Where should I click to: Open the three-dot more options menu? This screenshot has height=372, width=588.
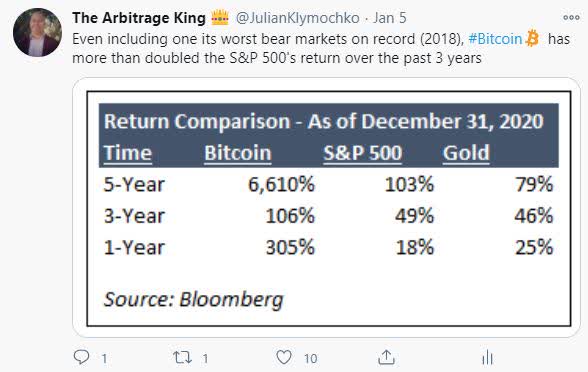[571, 18]
